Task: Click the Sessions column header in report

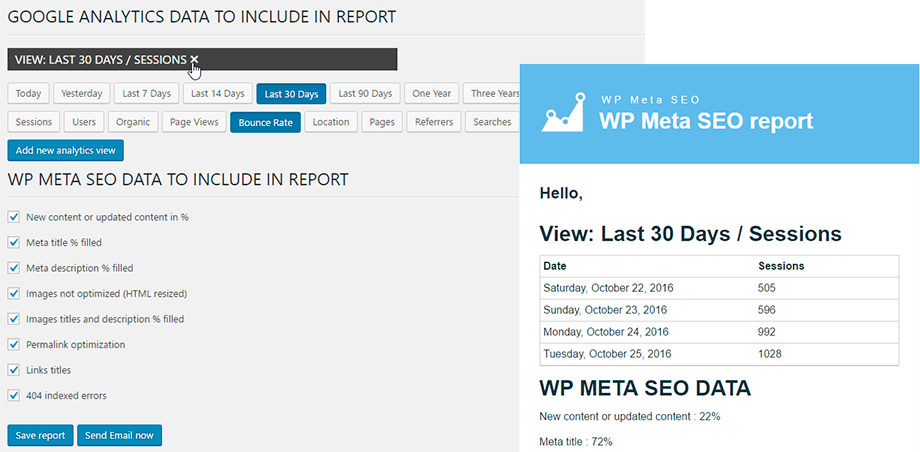Action: tap(781, 266)
